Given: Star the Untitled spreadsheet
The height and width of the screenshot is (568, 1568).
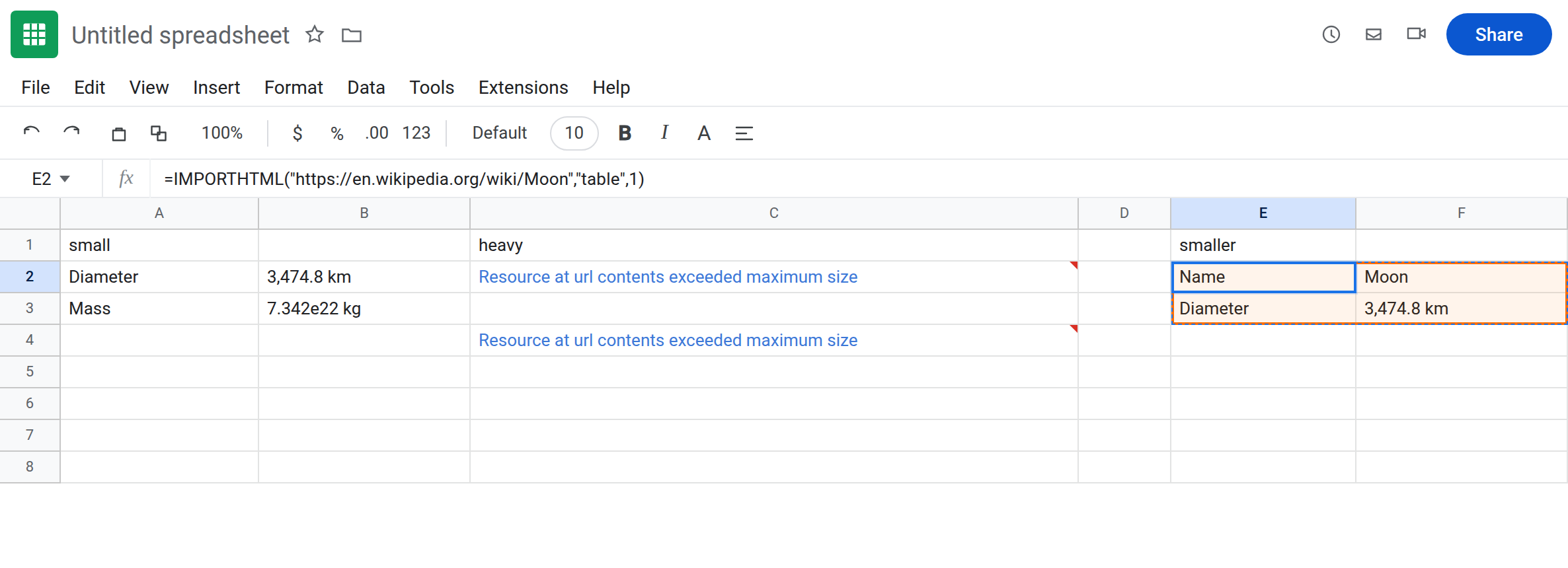Looking at the screenshot, I should click(x=315, y=34).
